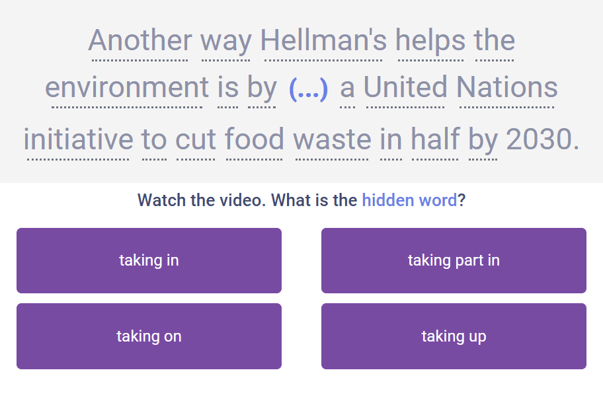Click the word 'half' in the sentence

(435, 140)
